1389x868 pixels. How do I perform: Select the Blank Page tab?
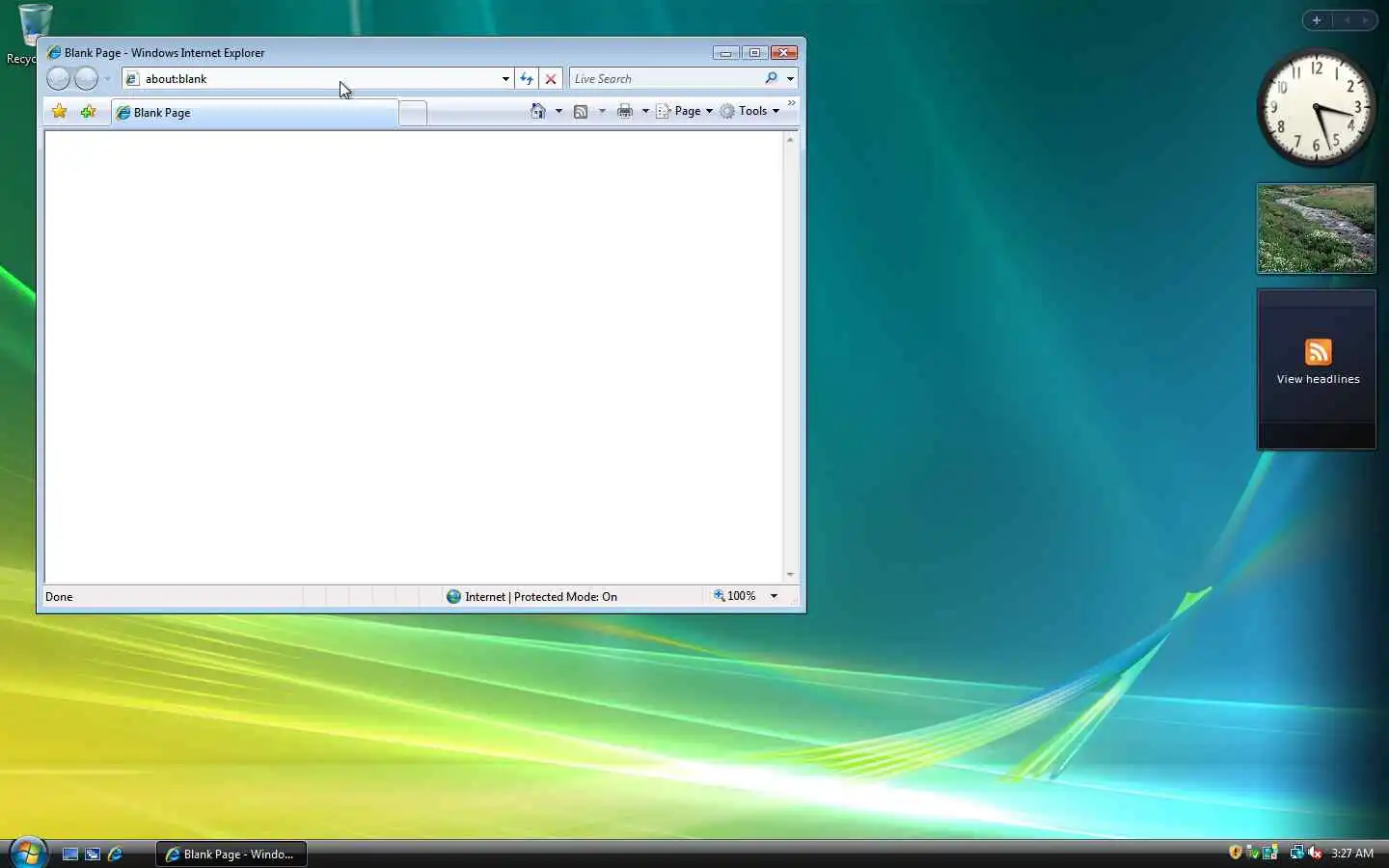(255, 113)
